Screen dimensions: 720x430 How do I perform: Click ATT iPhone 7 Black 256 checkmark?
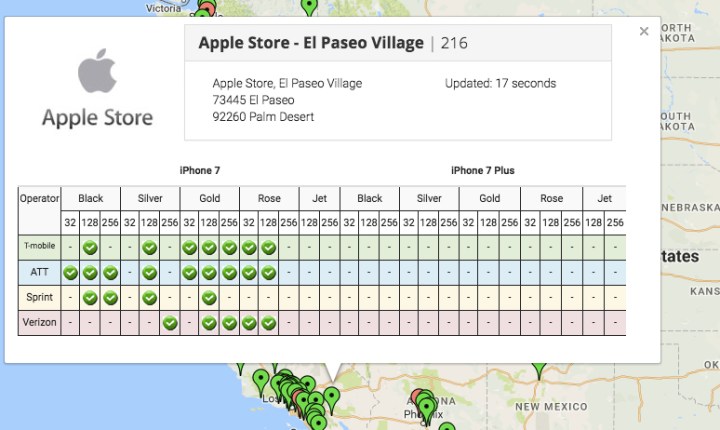point(110,273)
